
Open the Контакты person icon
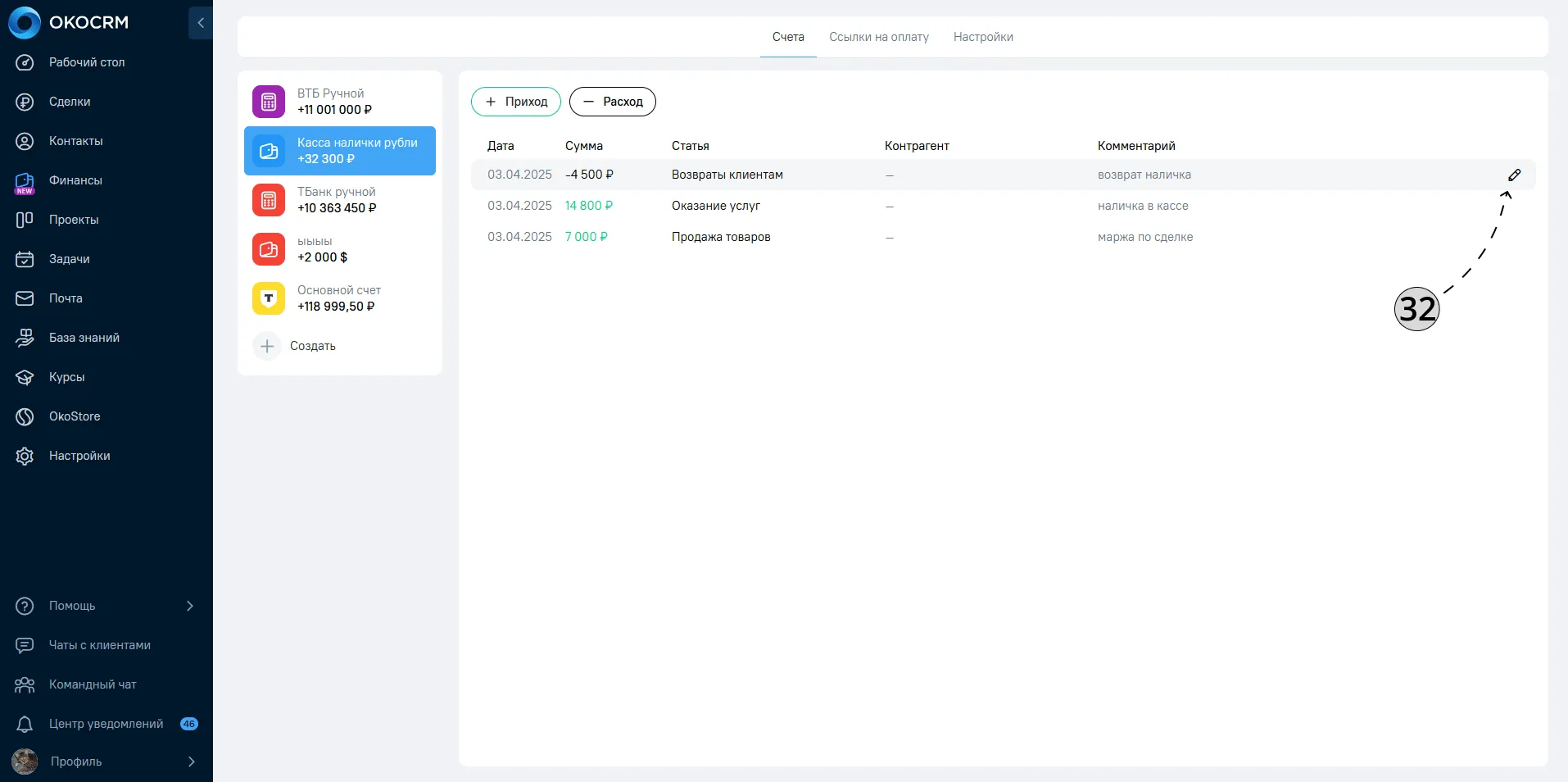25,141
